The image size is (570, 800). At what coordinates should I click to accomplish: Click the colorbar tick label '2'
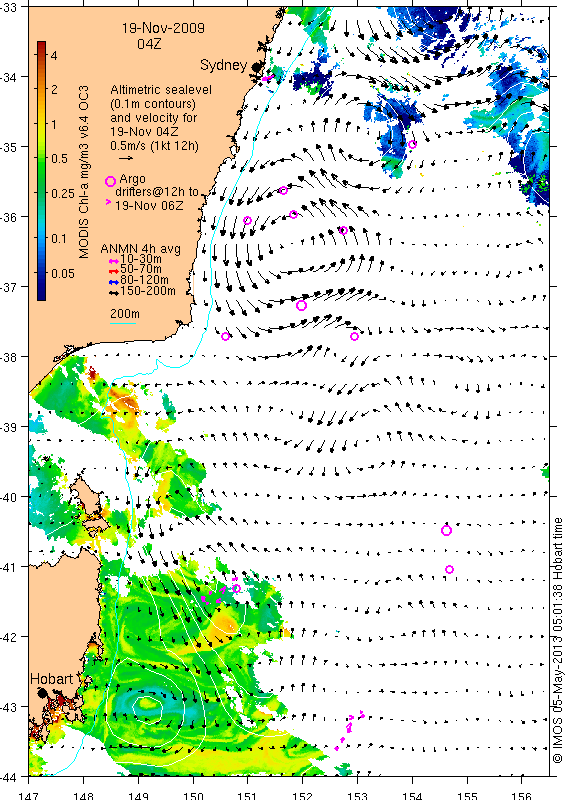[x=54, y=90]
